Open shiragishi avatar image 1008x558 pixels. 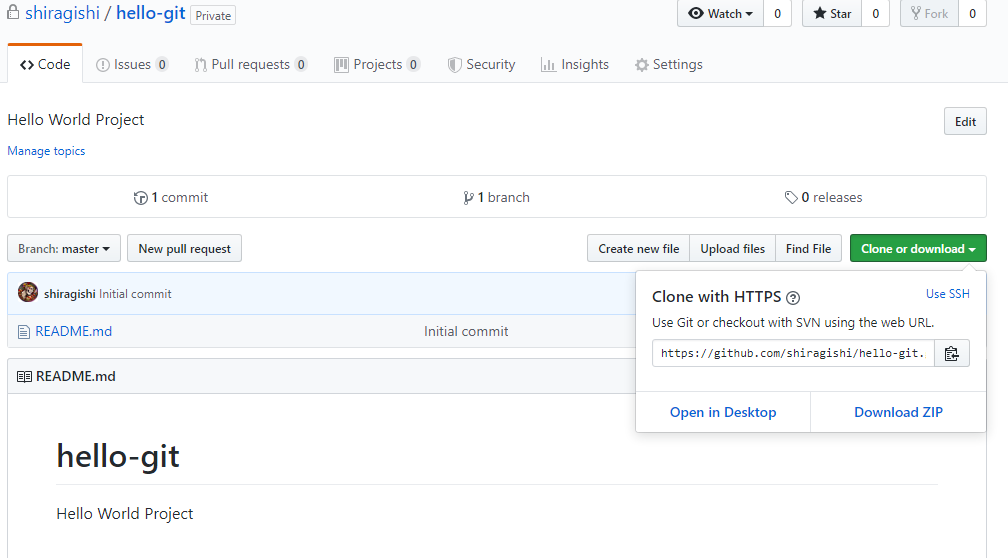(28, 292)
